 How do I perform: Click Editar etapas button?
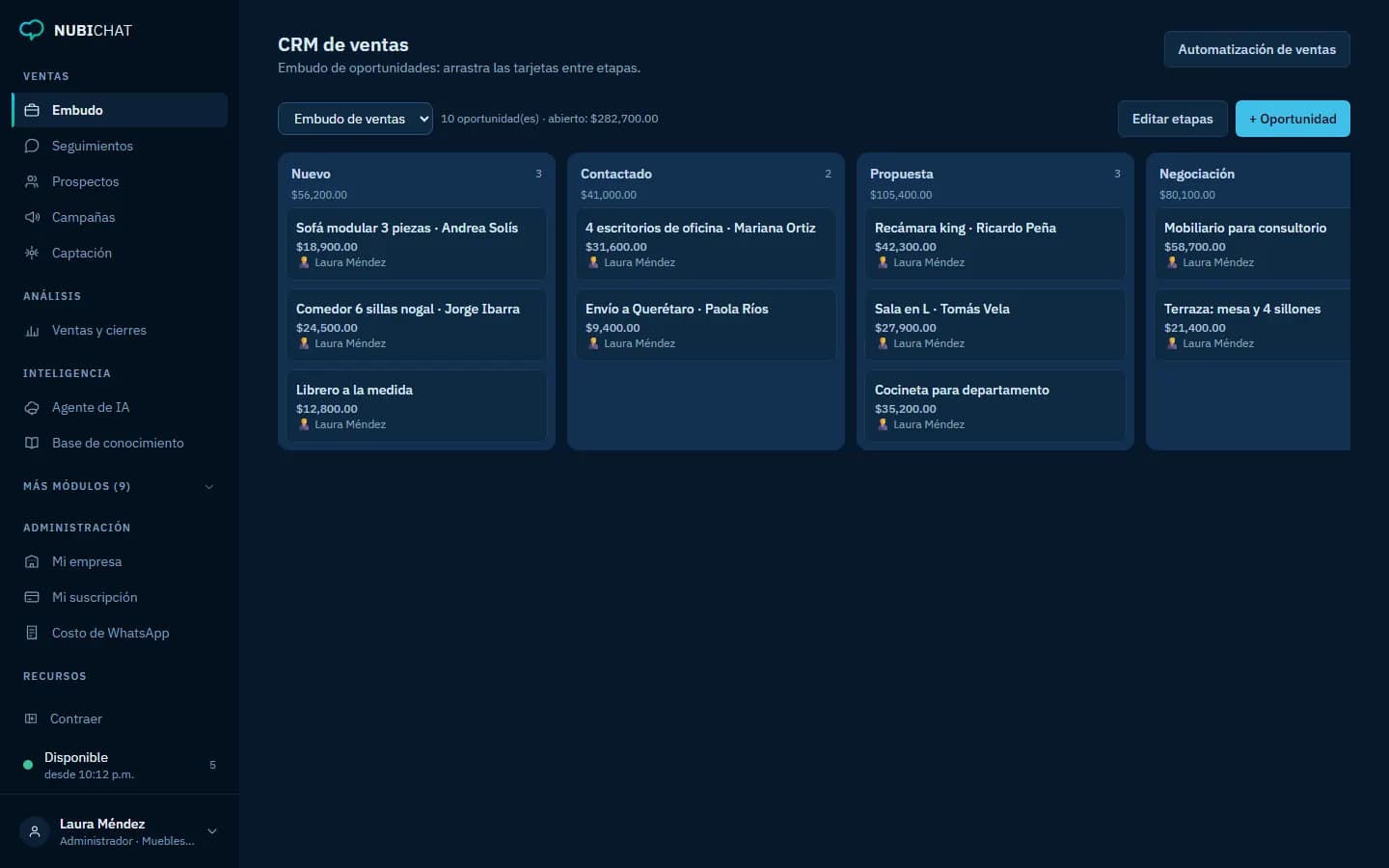click(x=1172, y=119)
